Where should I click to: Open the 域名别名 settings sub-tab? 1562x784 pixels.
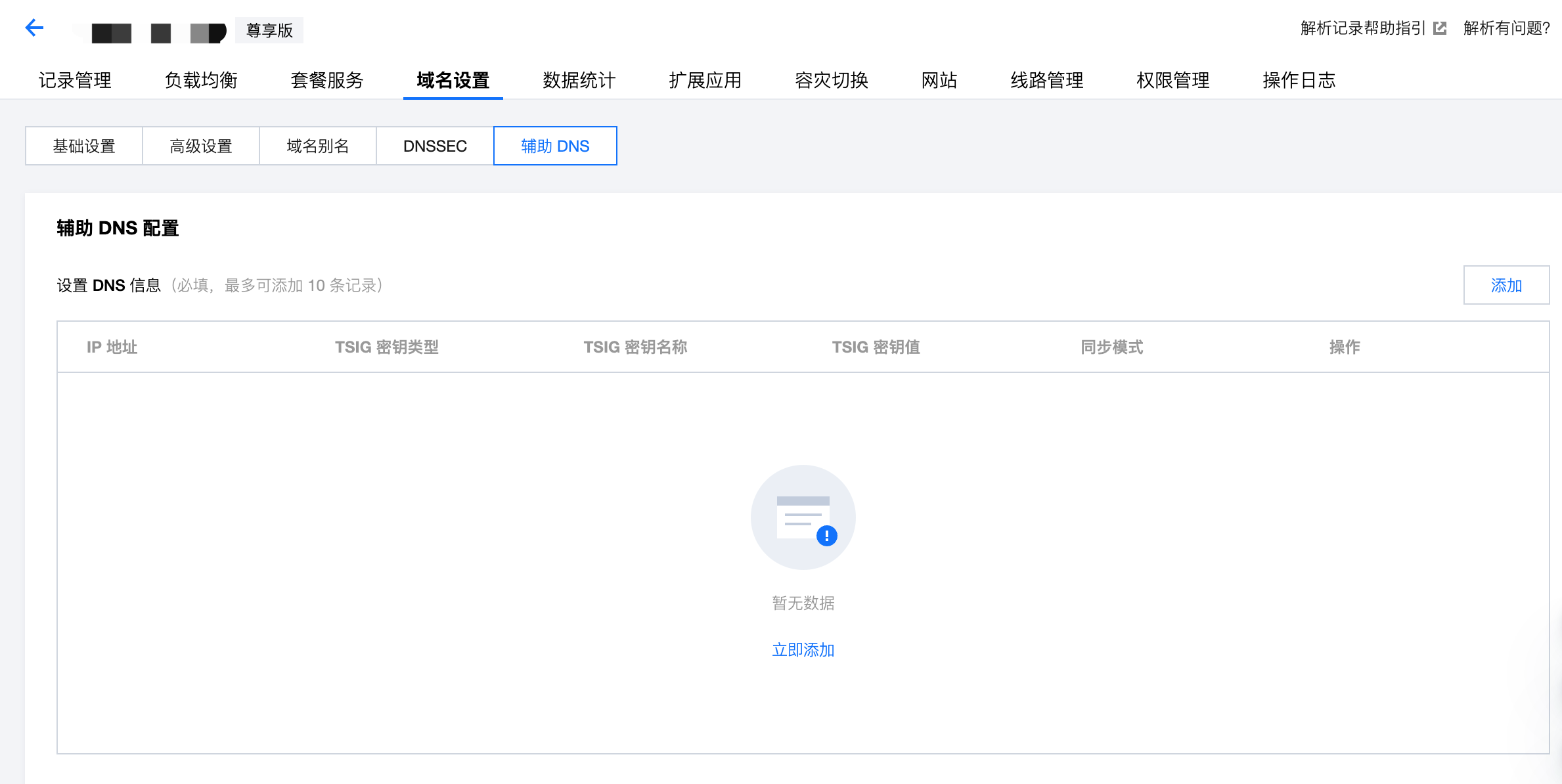coord(317,146)
